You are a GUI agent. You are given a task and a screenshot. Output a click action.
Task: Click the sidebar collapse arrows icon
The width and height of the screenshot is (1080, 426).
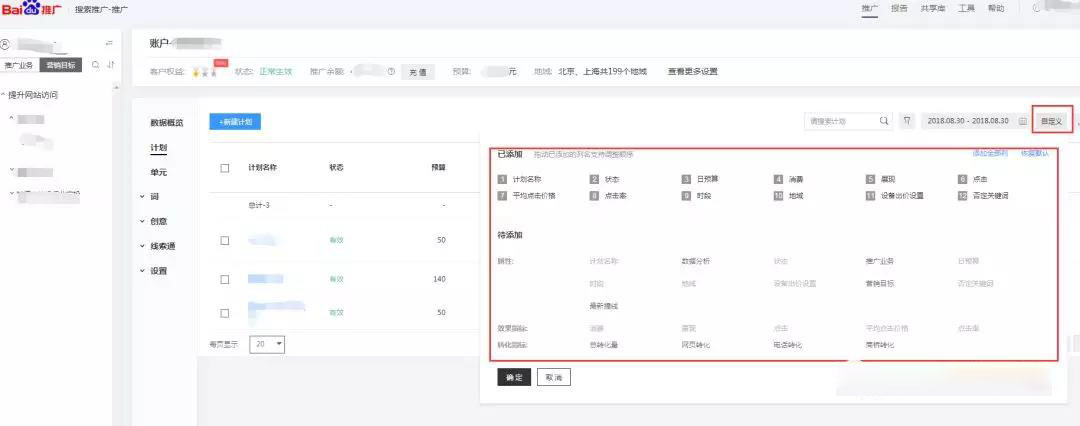pos(109,43)
